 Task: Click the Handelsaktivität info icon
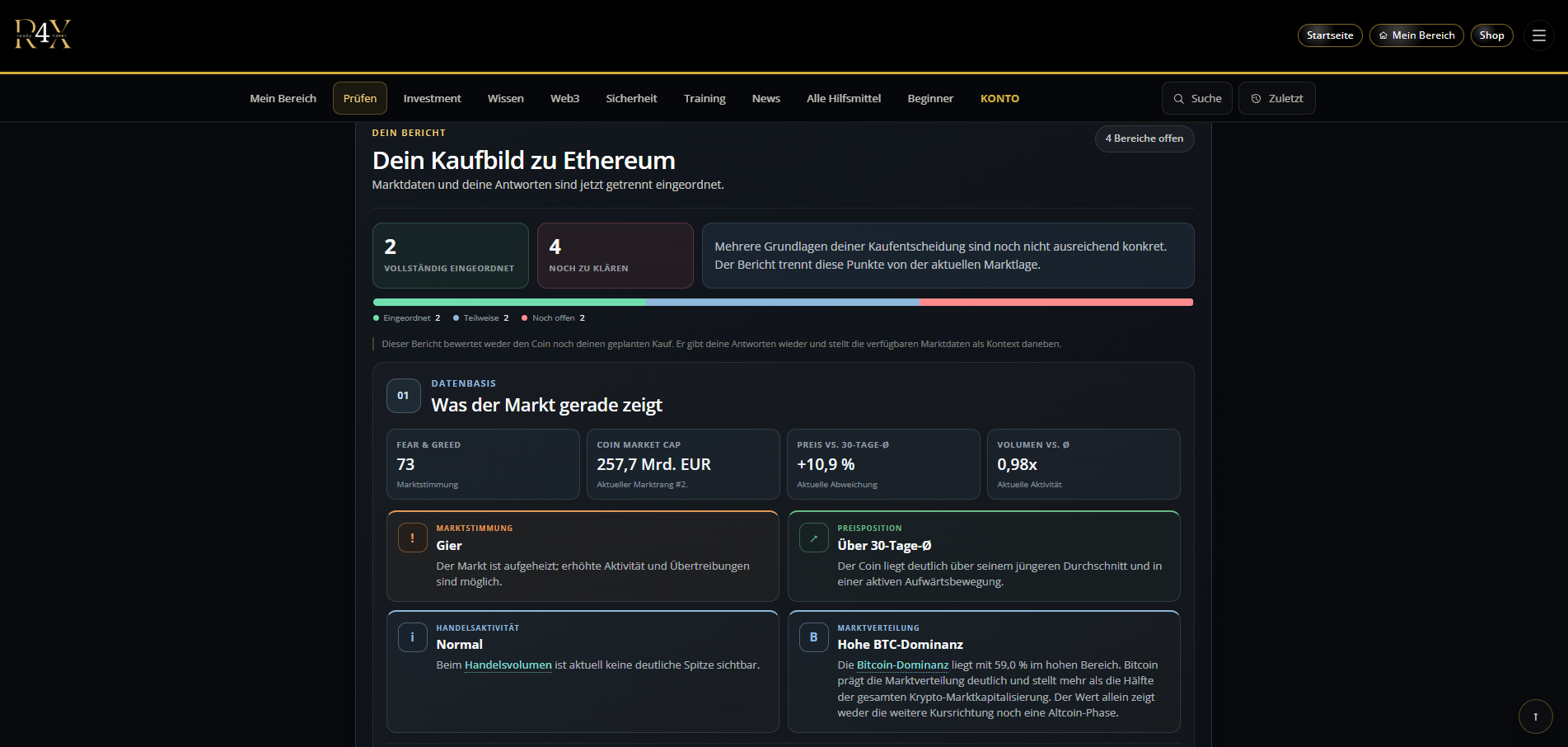point(412,637)
